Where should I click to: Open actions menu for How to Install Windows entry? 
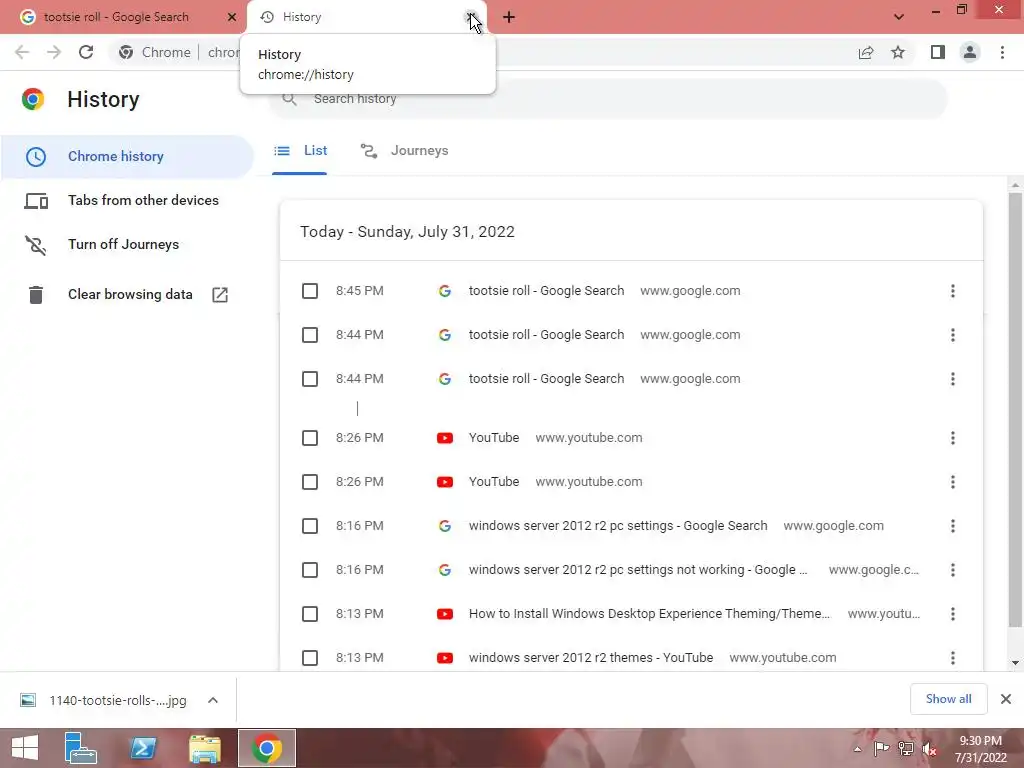[953, 614]
